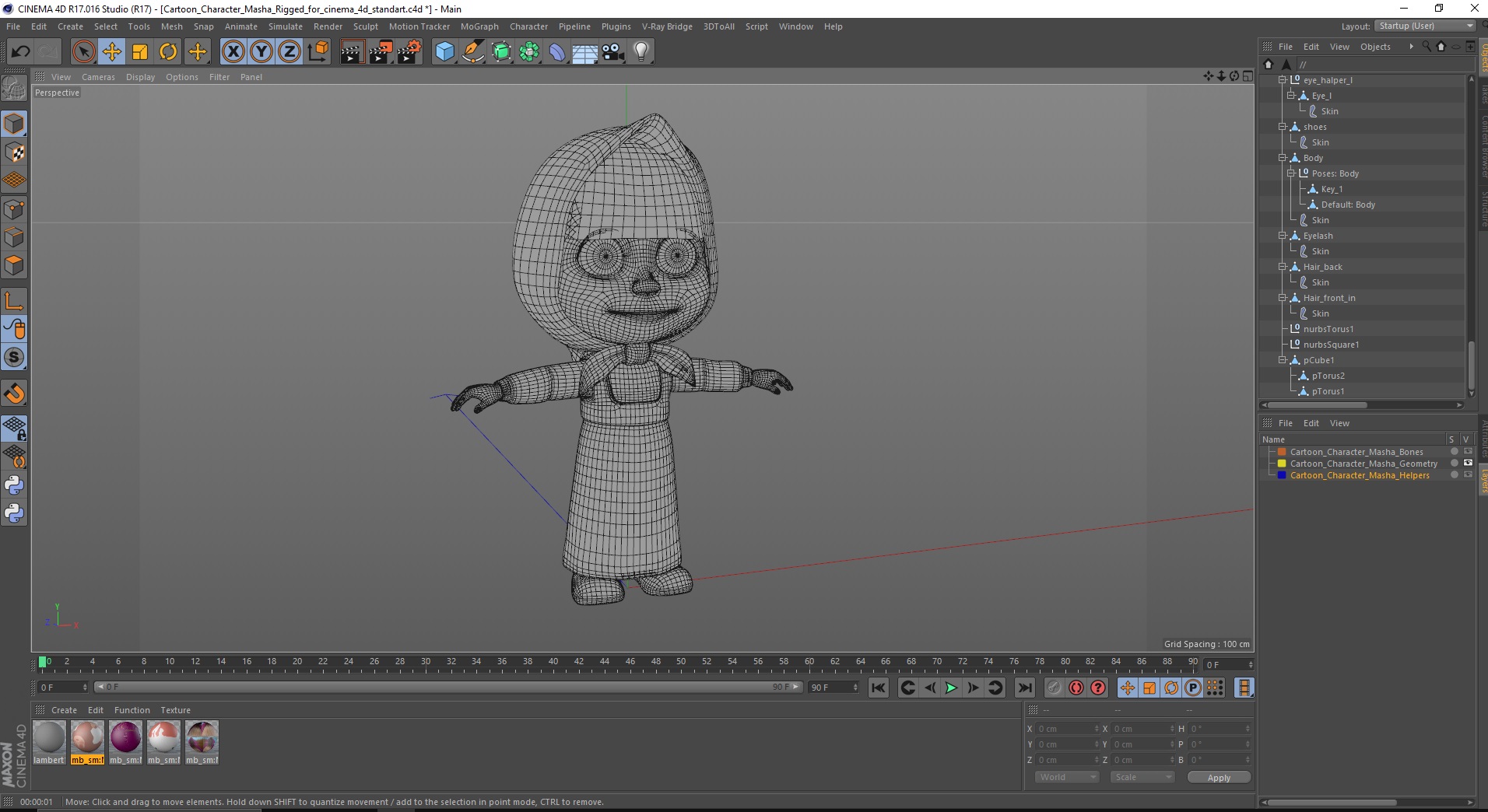Toggle visibility of Cartoon_Character_Masha_Geometry layer
This screenshot has height=812, width=1488.
point(1468,464)
